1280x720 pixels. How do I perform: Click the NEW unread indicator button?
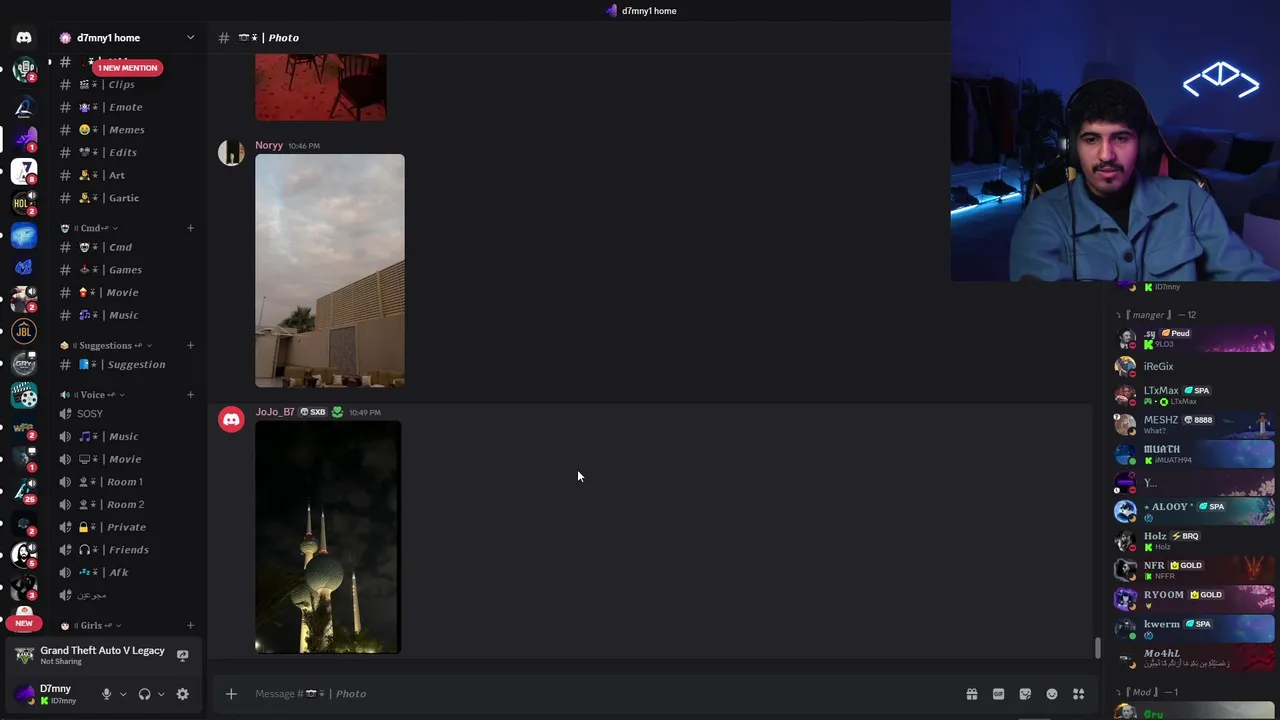[x=24, y=623]
